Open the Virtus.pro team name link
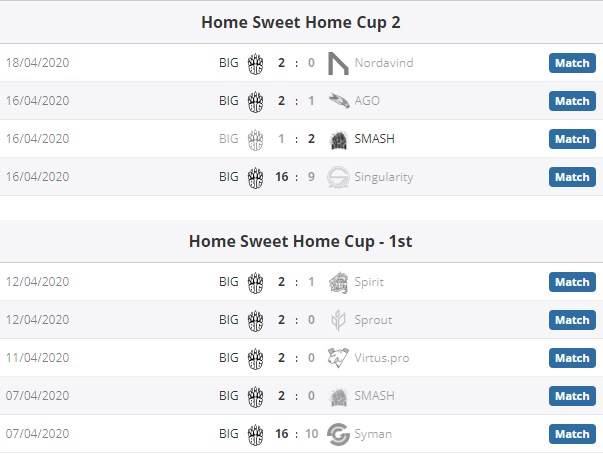 point(382,358)
